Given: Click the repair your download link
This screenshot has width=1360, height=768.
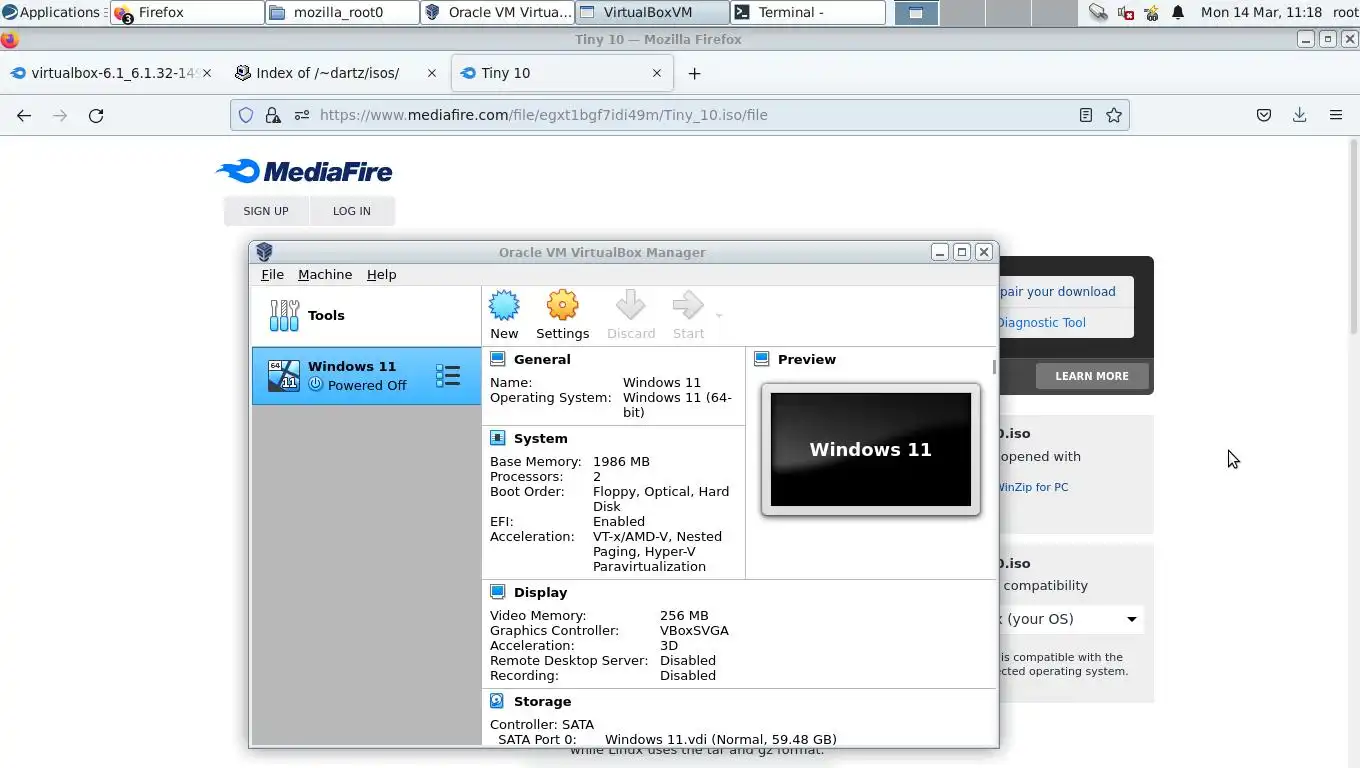Looking at the screenshot, I should [1057, 291].
